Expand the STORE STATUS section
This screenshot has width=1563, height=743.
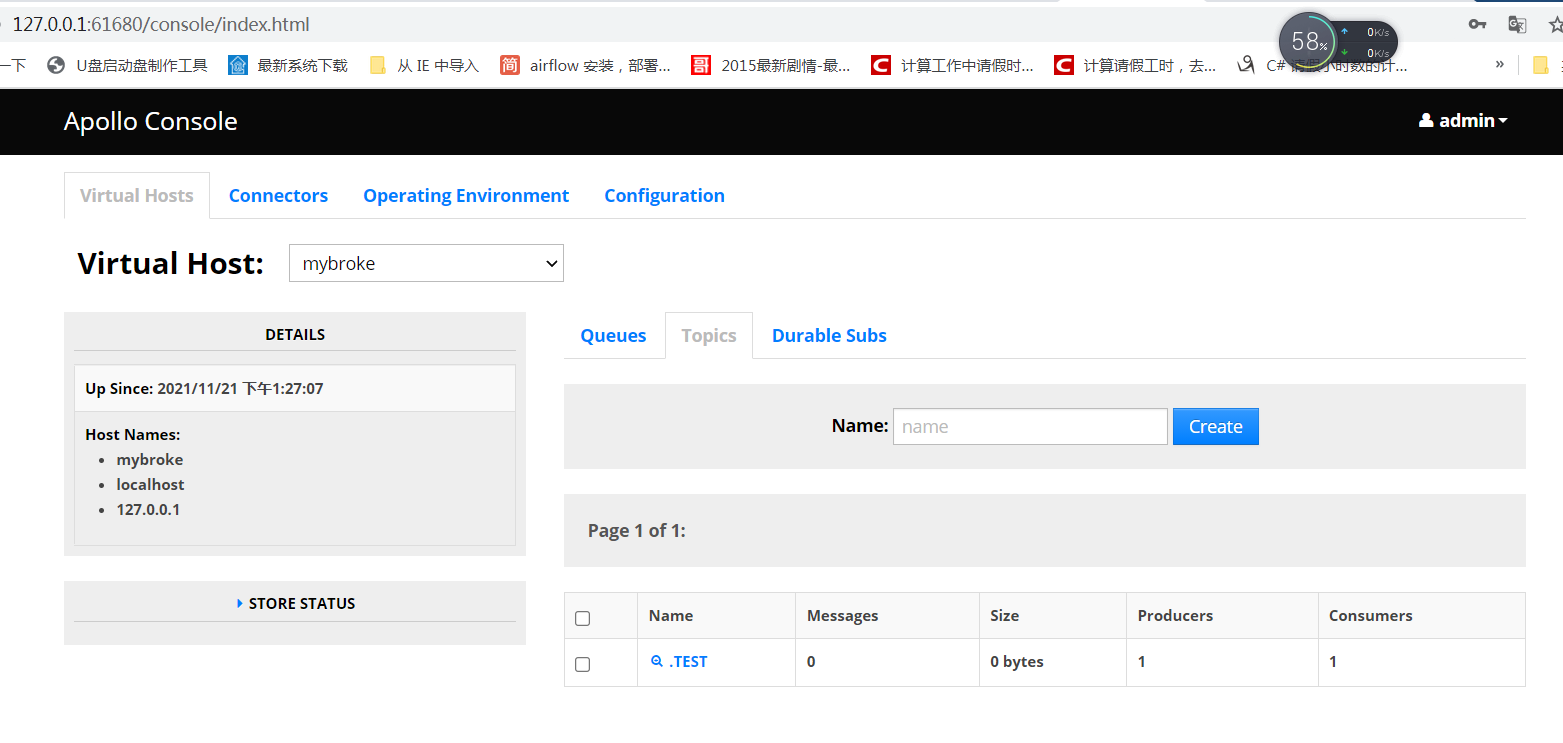pos(295,604)
